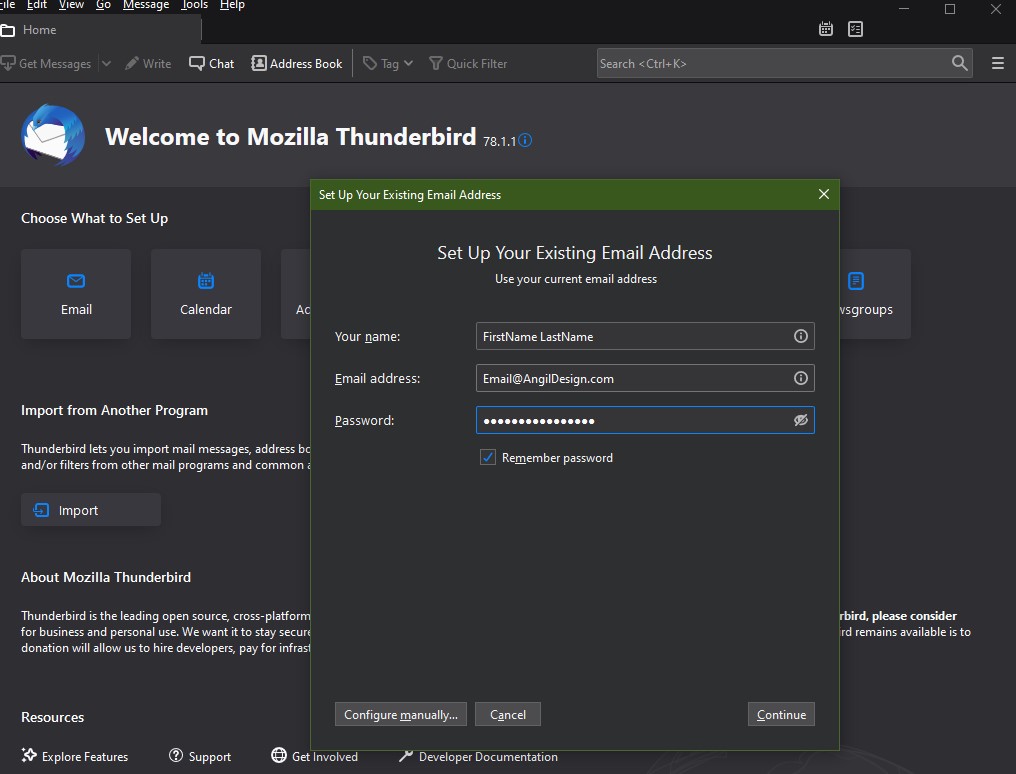Open the Edit menu
1016x774 pixels.
tap(36, 5)
